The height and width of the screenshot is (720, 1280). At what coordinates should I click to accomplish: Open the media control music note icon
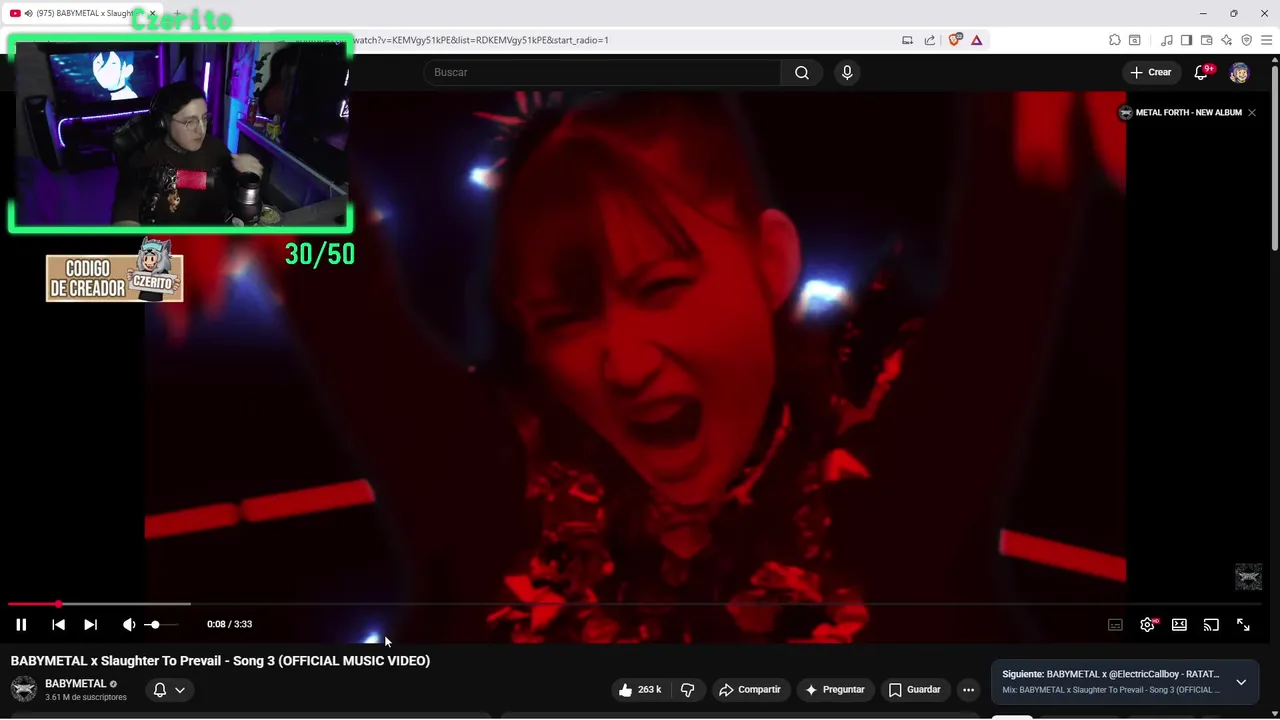(1166, 40)
